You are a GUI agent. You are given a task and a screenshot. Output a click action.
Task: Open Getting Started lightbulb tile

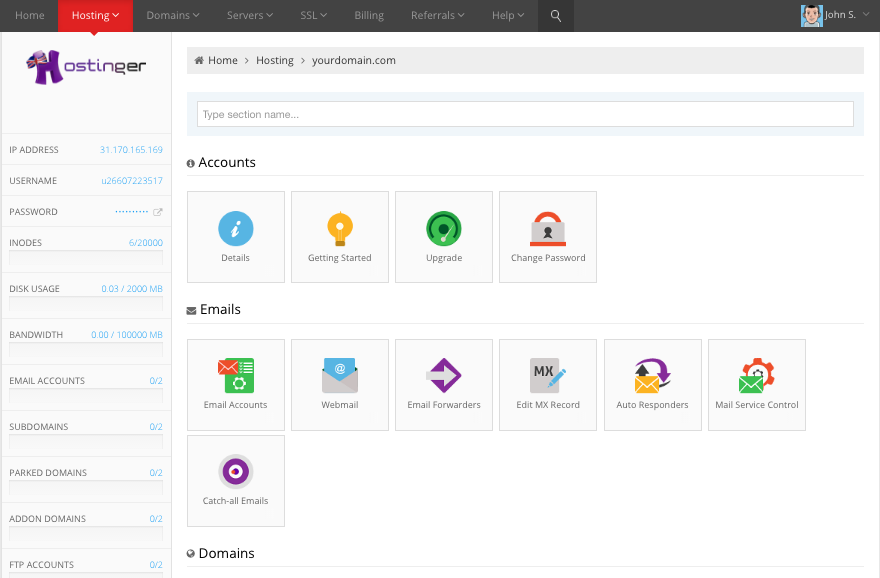340,237
